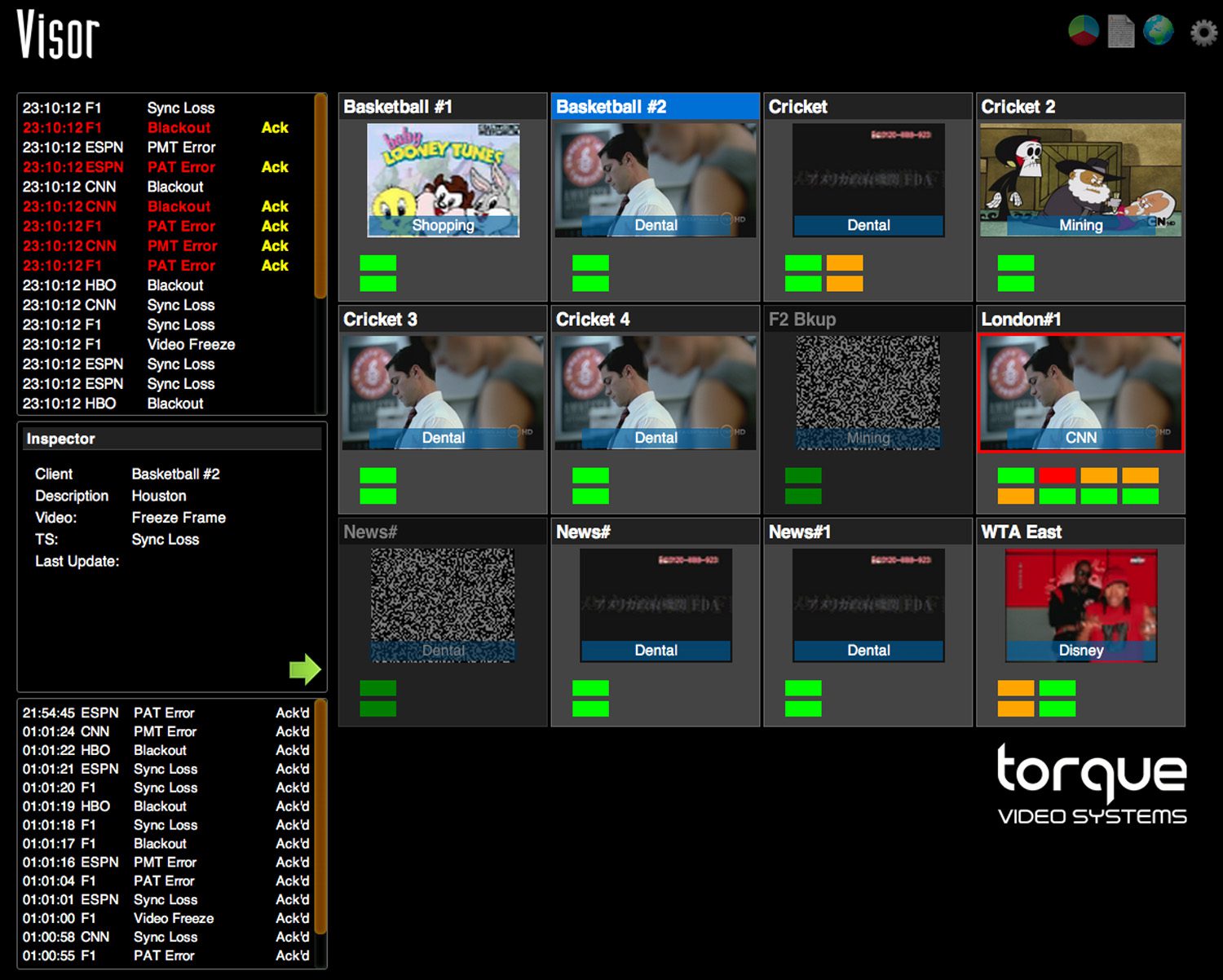Click the Visor logo
This screenshot has height=980, width=1223.
pos(59,34)
